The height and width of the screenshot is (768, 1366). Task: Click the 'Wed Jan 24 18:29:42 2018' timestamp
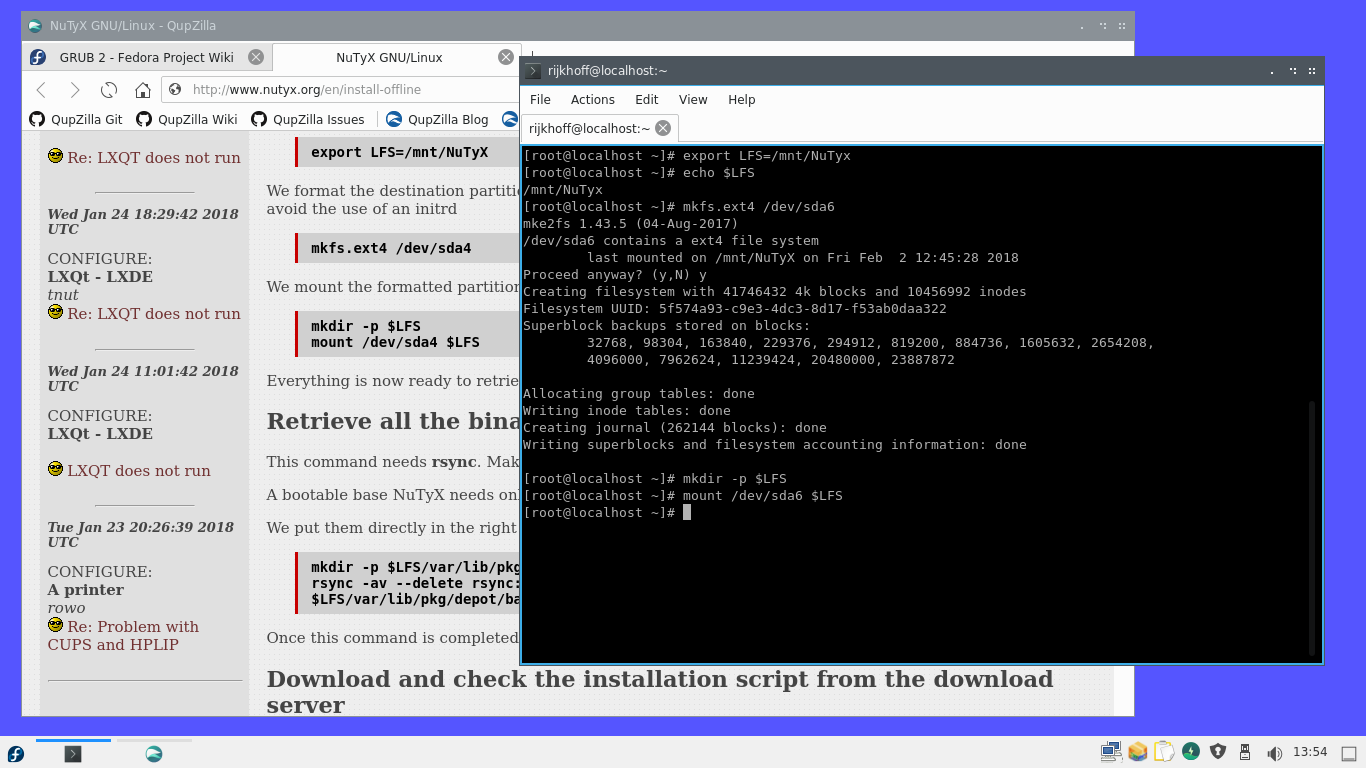[x=143, y=222]
